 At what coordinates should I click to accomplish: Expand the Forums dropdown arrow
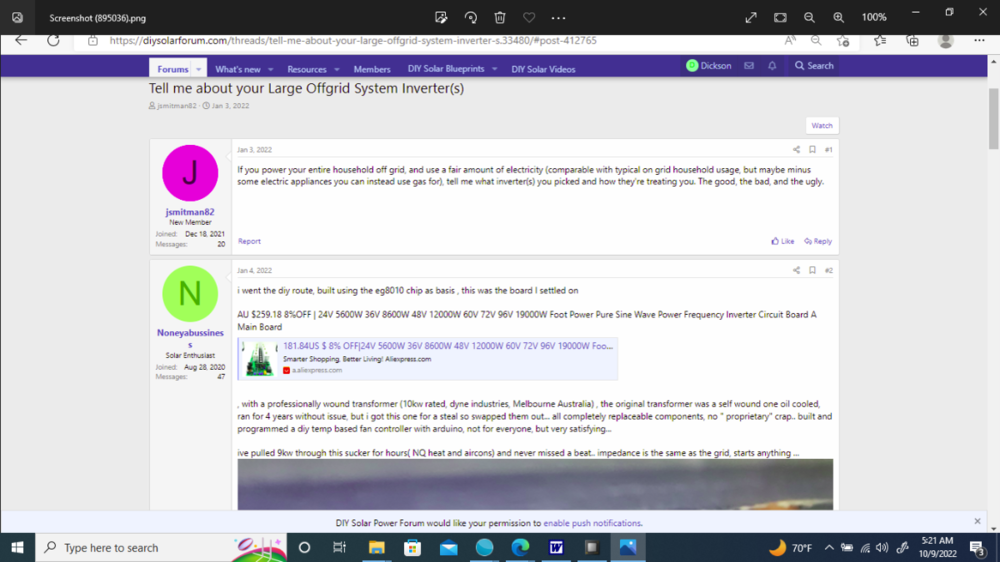(x=198, y=69)
